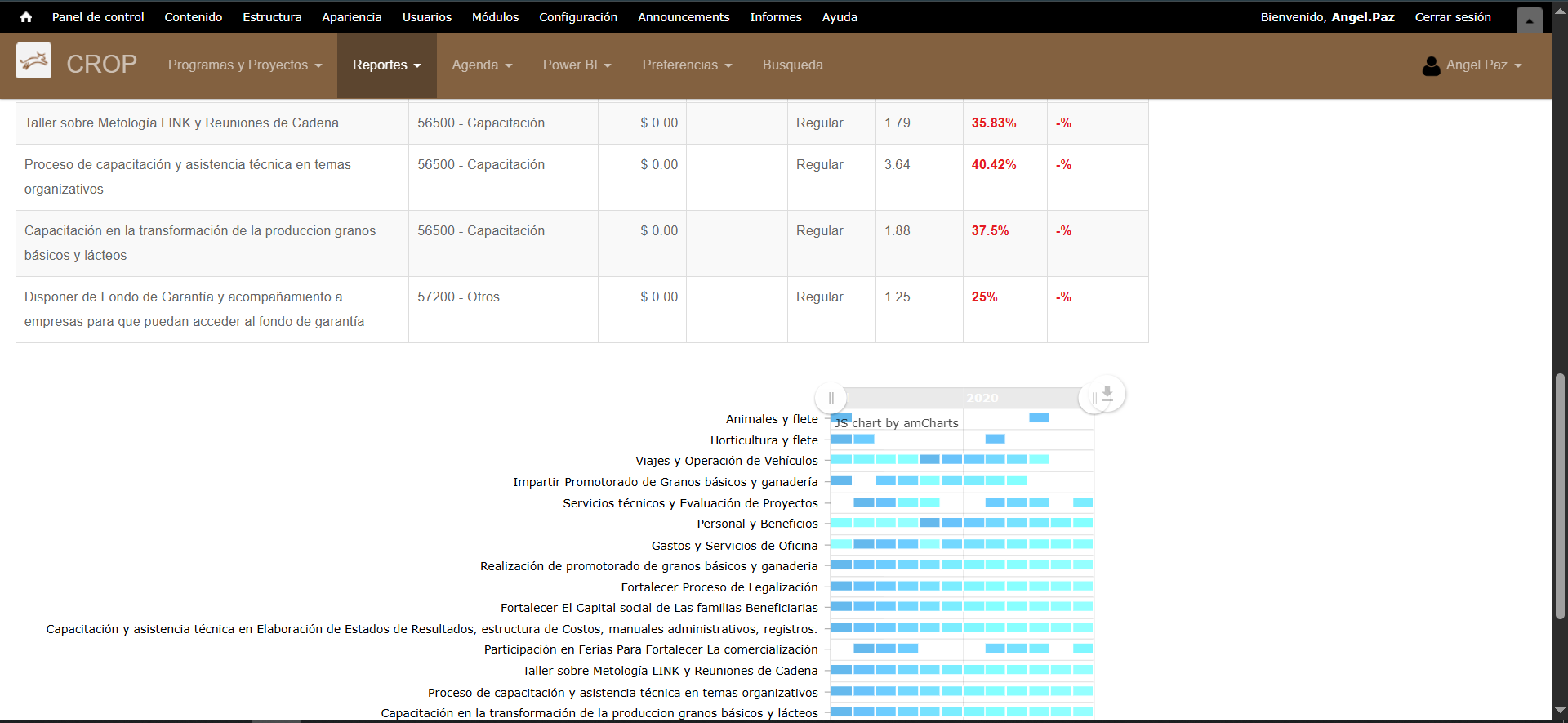
Task: Grab the chart scrollbar left grip handle
Action: [831, 398]
